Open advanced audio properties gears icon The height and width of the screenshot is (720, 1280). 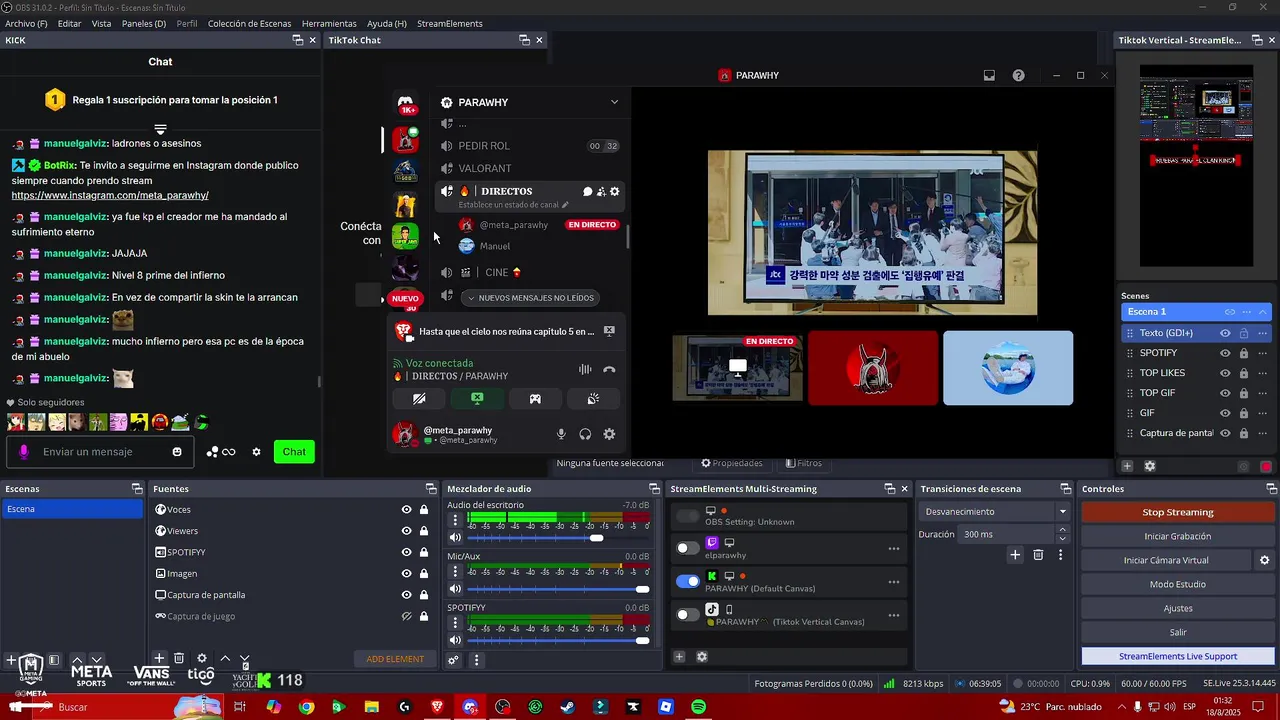tap(453, 660)
